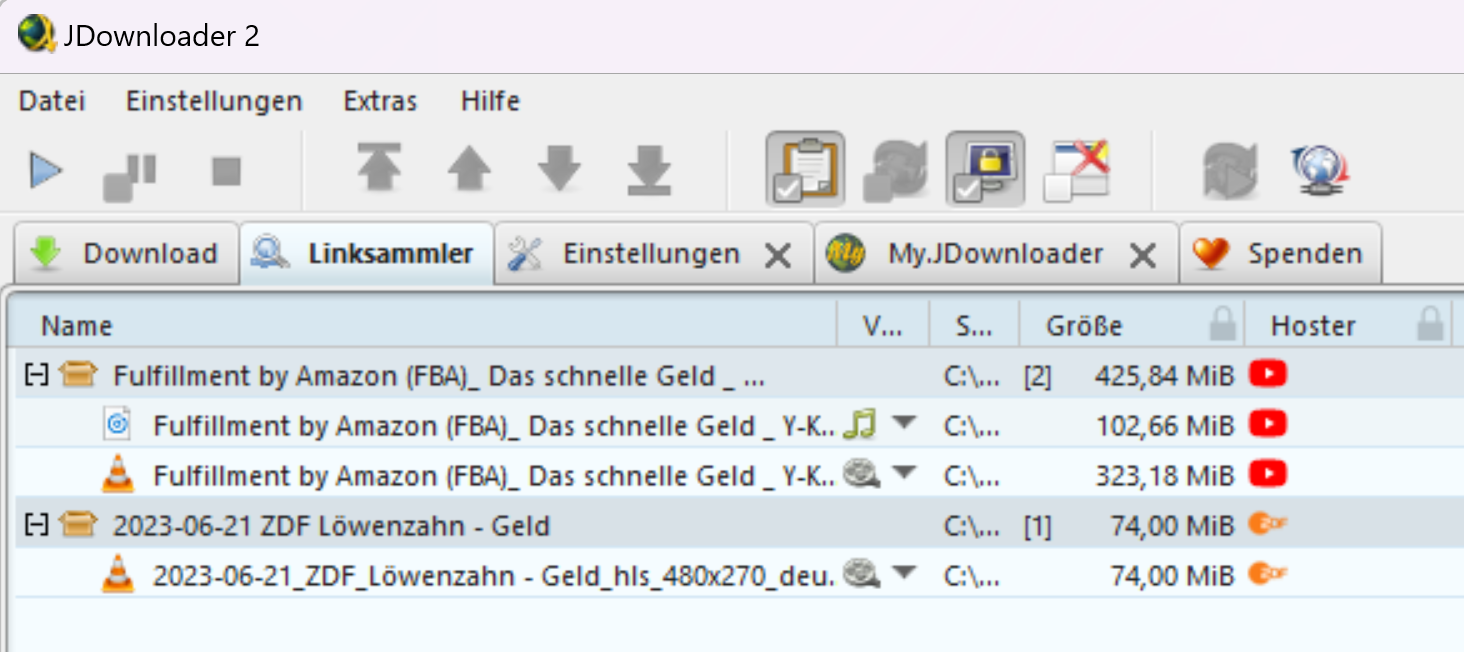Open variant dropdown for 102,66 MiB audio row
The height and width of the screenshot is (652, 1464).
904,425
